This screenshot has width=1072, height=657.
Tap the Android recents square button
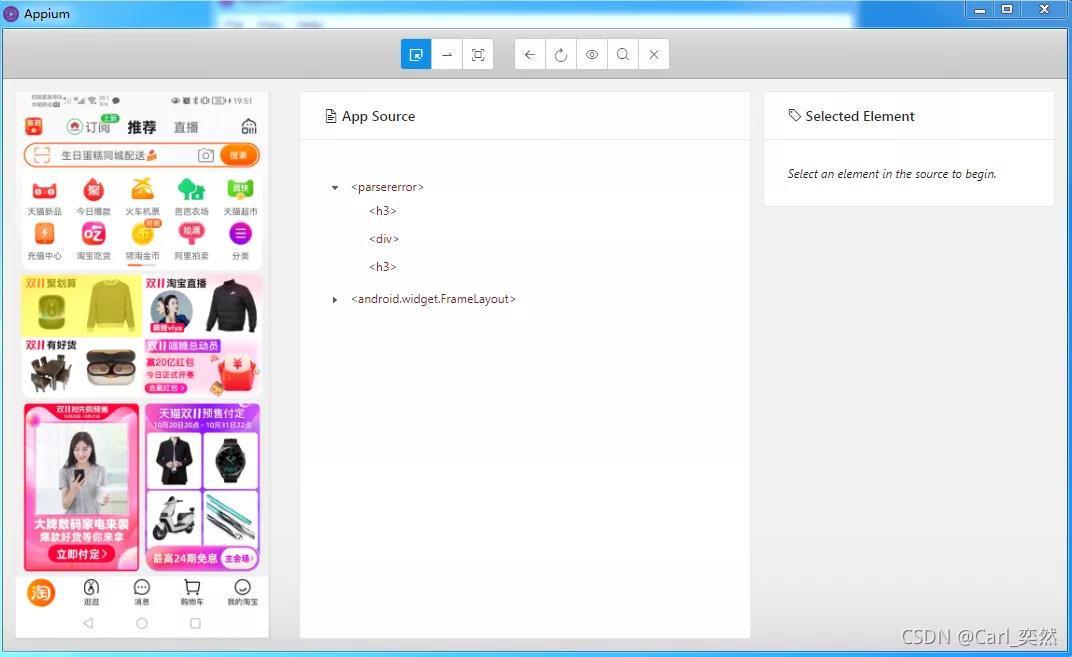point(196,623)
